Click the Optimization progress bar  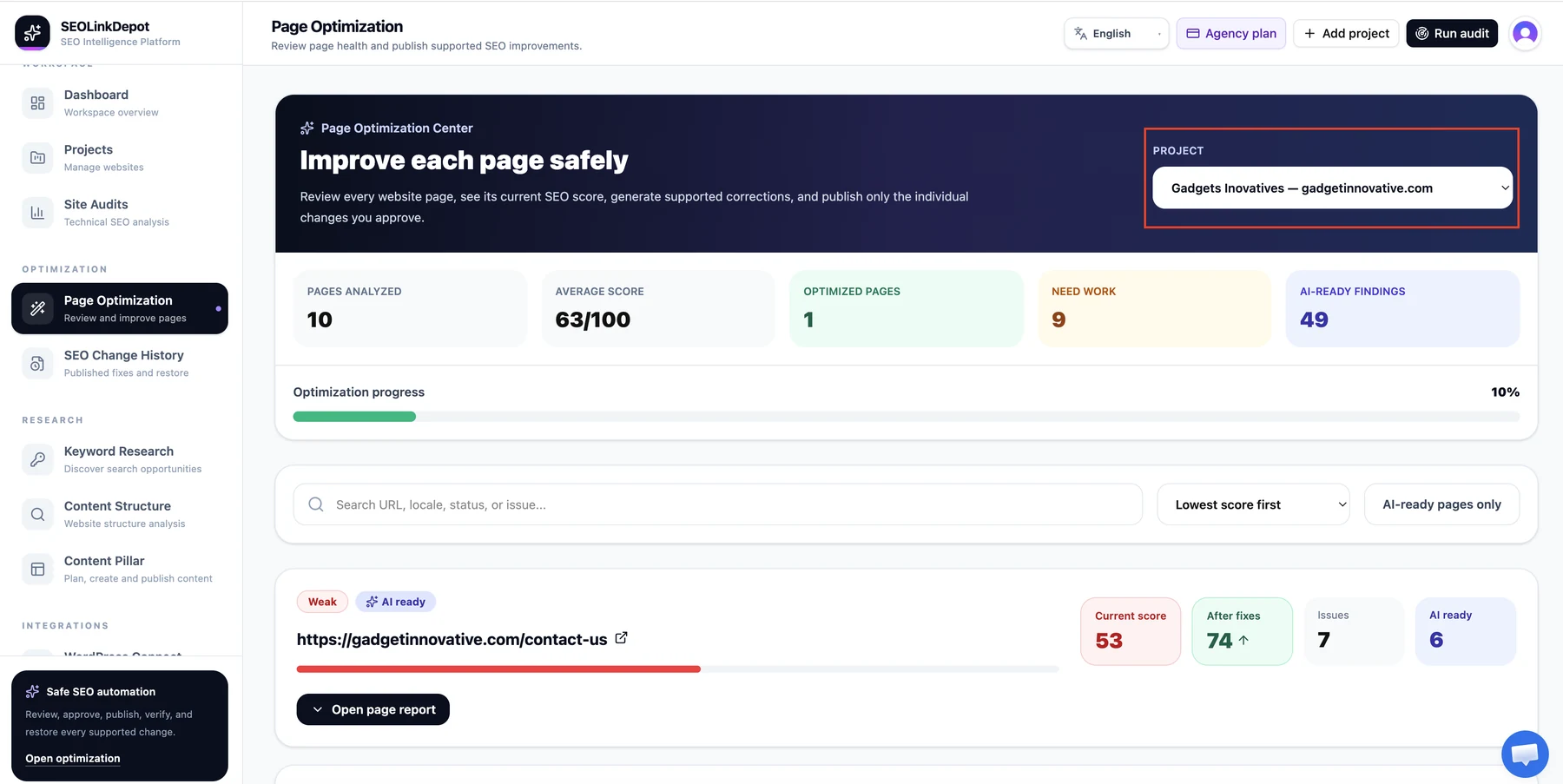(907, 417)
